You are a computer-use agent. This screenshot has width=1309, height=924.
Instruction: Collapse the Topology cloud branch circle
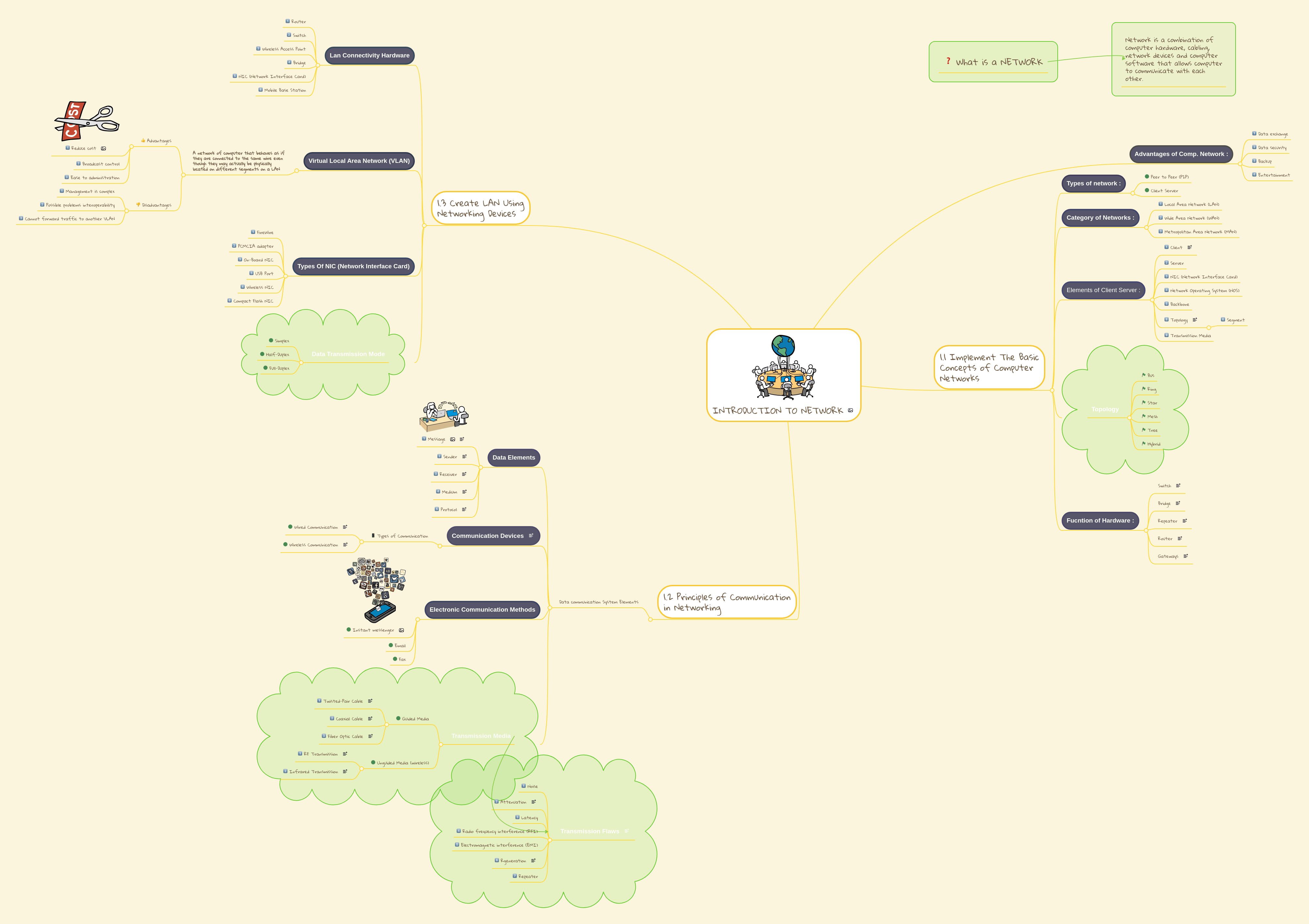click(1130, 418)
